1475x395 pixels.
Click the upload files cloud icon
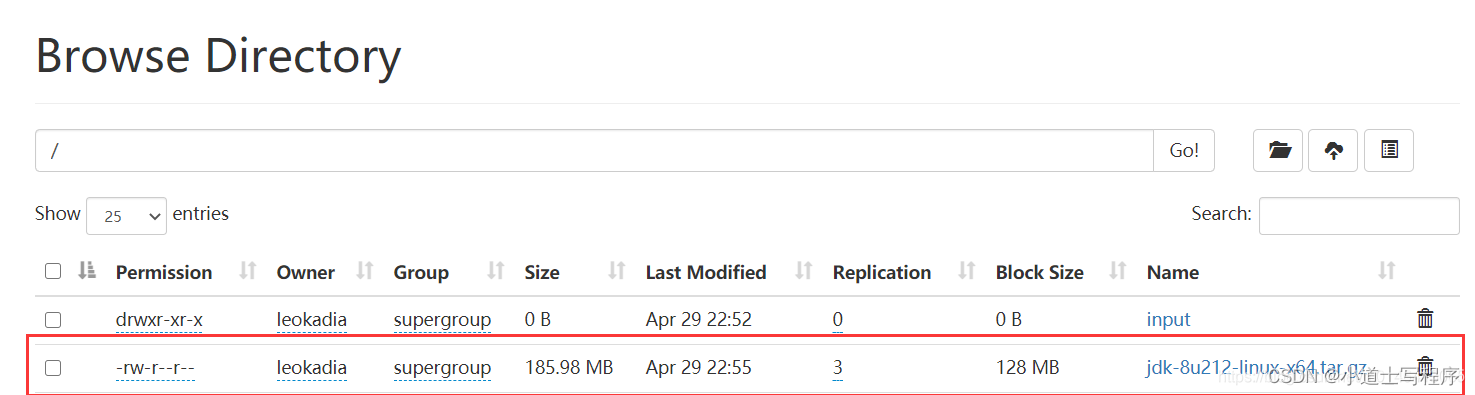(x=1333, y=150)
